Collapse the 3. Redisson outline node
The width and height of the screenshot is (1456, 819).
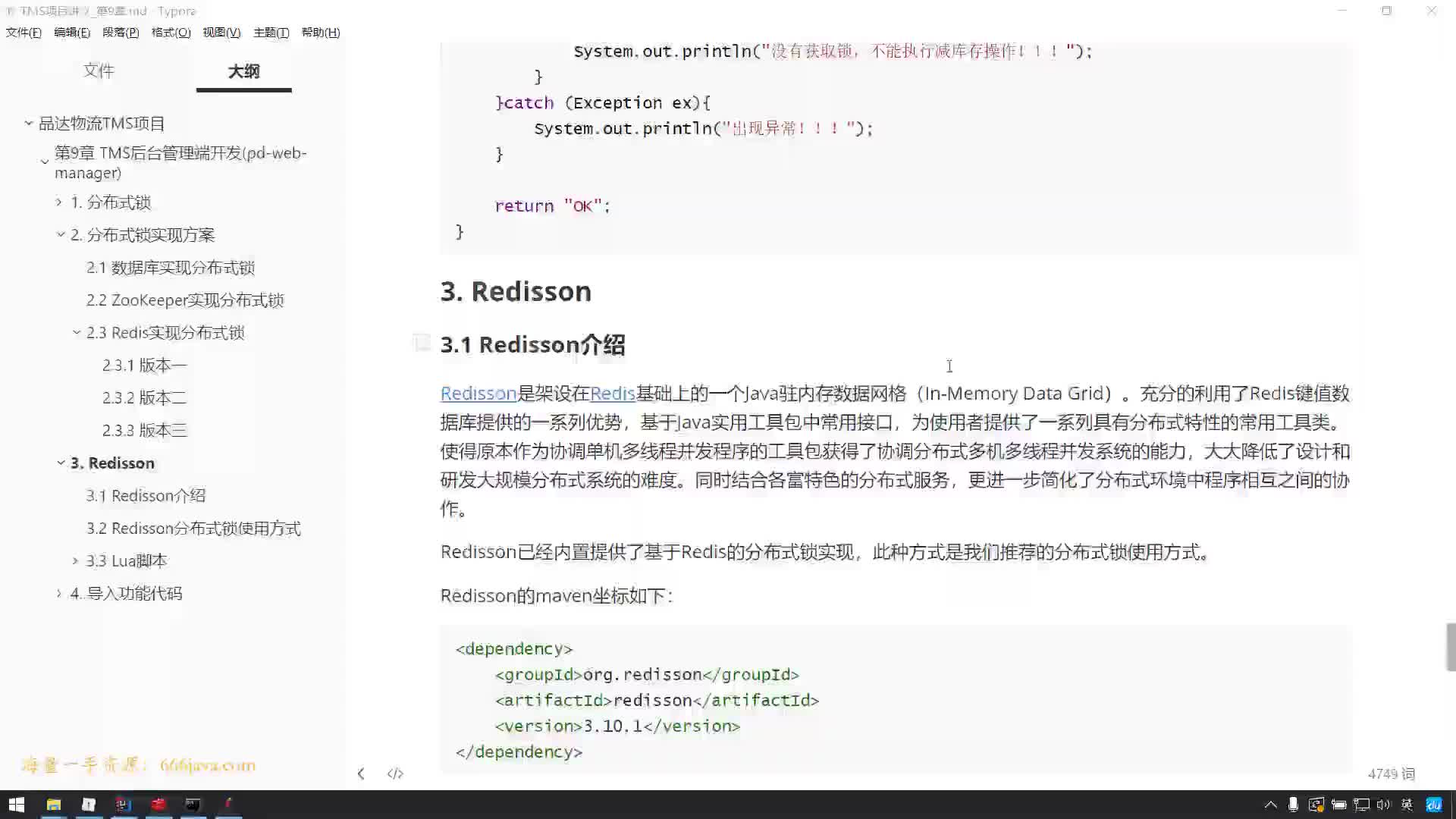(x=61, y=463)
